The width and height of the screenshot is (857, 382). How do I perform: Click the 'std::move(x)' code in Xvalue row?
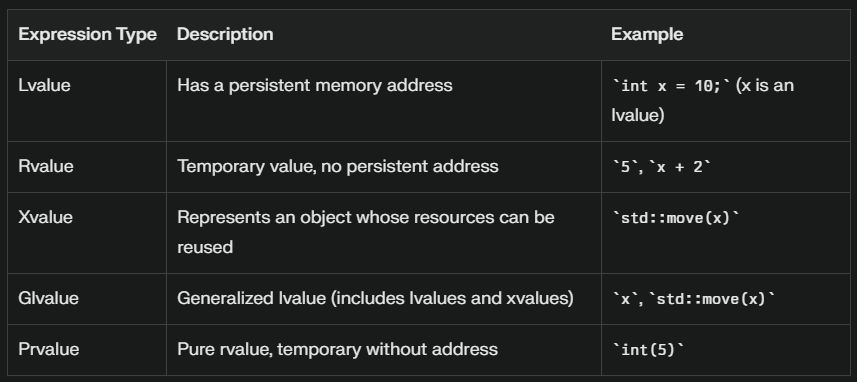point(676,218)
